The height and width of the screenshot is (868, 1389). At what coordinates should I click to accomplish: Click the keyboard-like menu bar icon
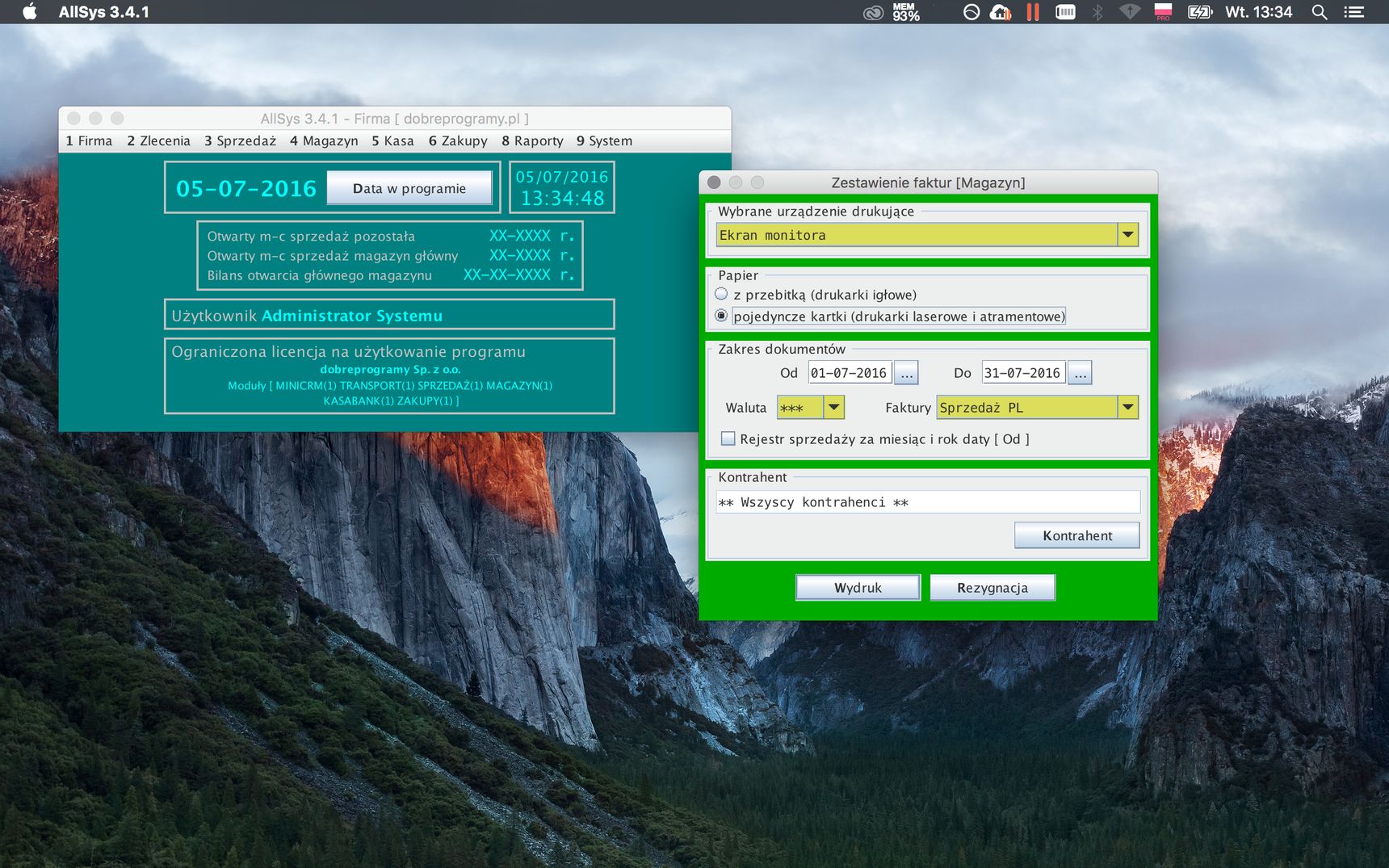tap(1066, 12)
